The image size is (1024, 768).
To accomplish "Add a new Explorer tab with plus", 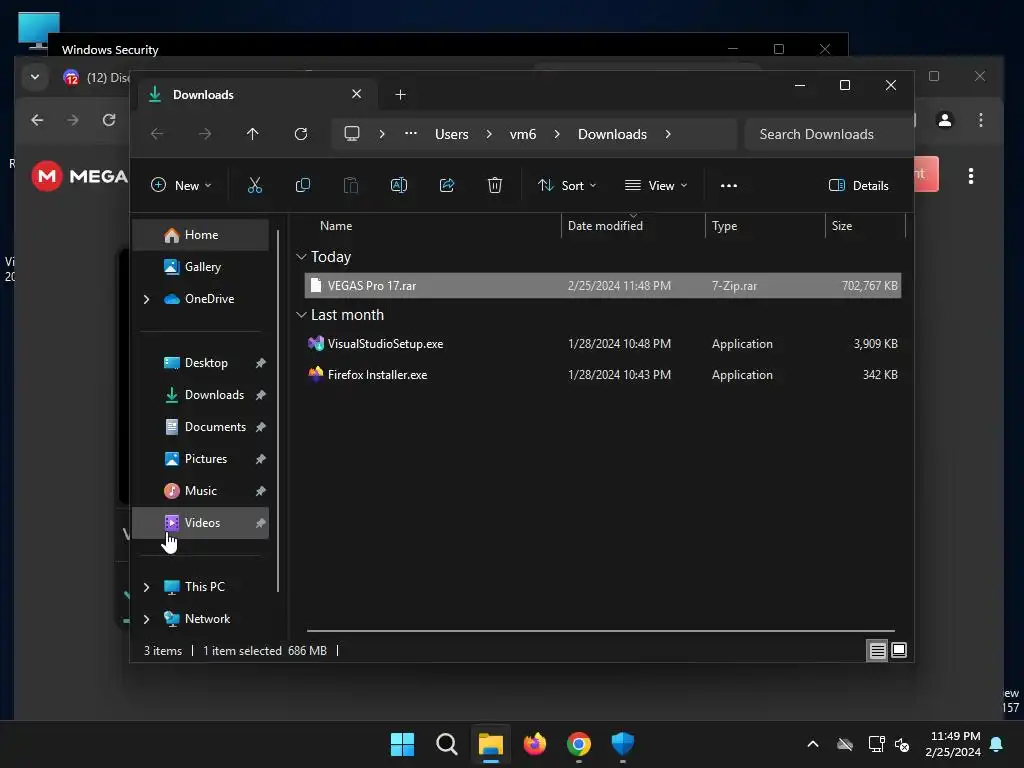I will pos(400,95).
